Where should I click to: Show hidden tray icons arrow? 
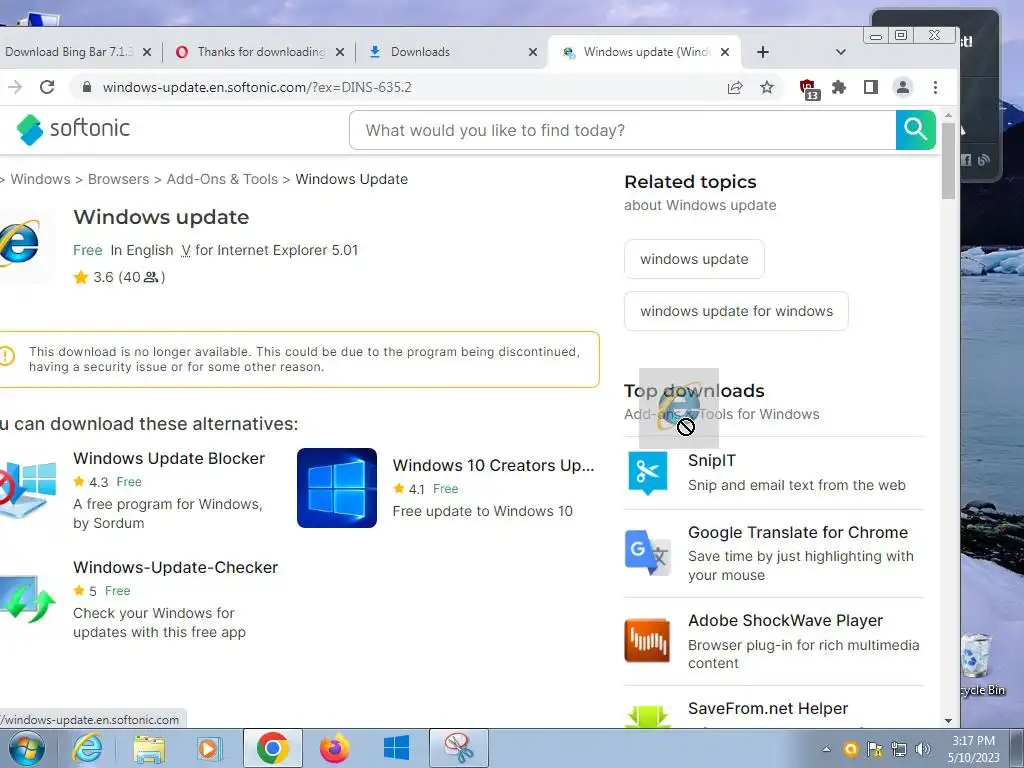click(x=826, y=749)
